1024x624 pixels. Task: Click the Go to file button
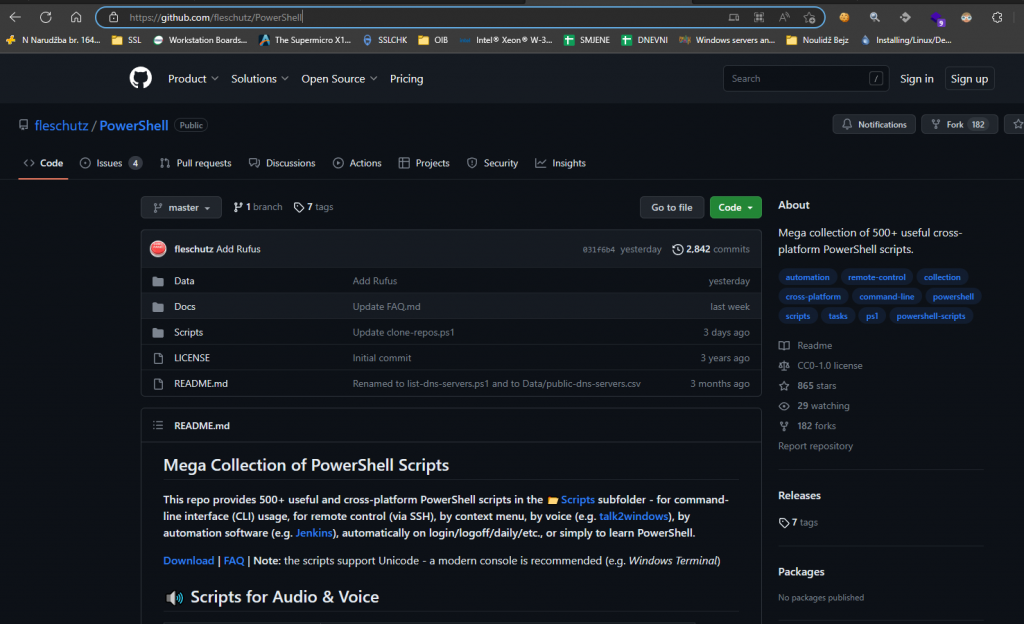point(671,208)
